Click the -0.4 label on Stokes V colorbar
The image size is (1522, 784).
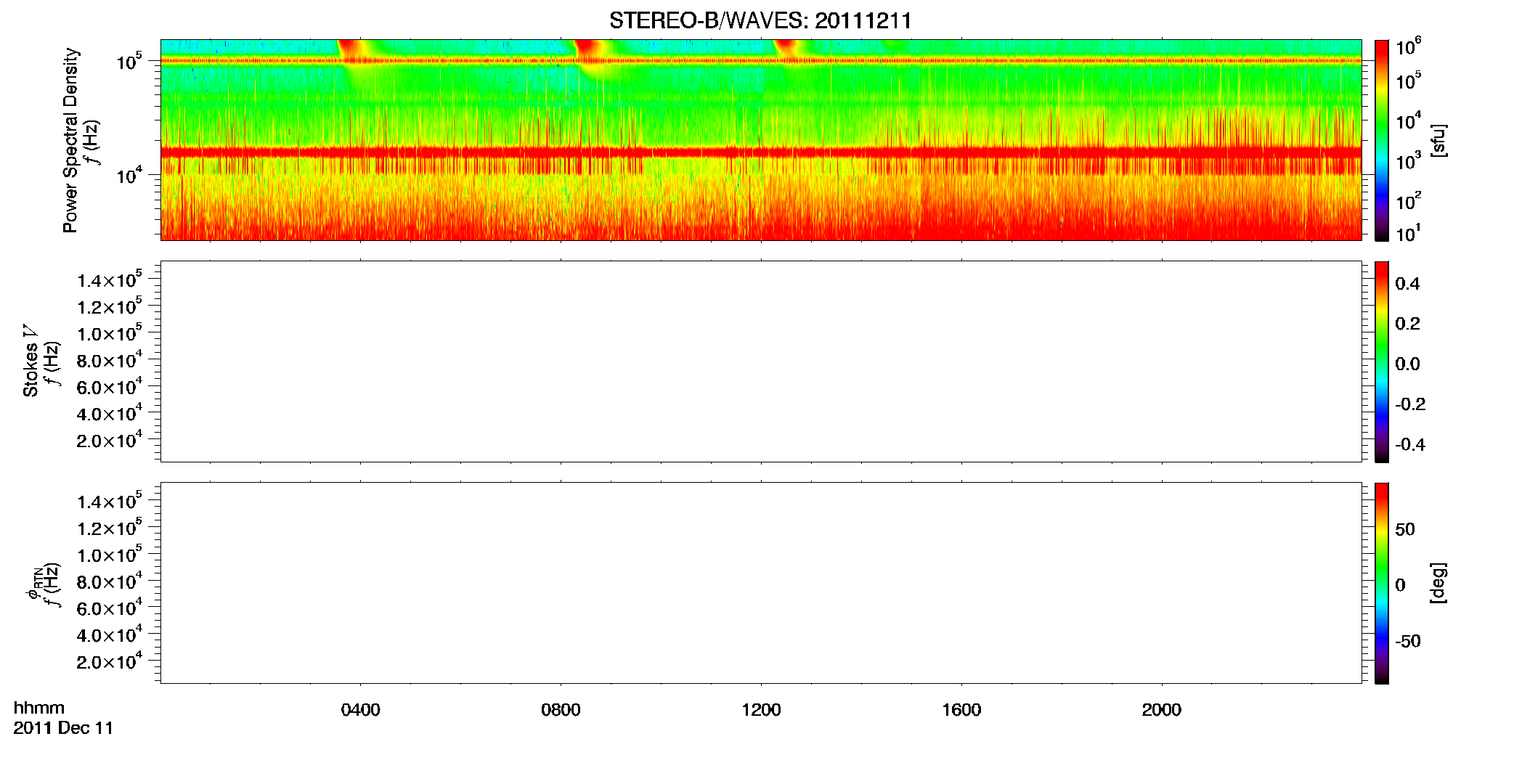tap(1410, 445)
